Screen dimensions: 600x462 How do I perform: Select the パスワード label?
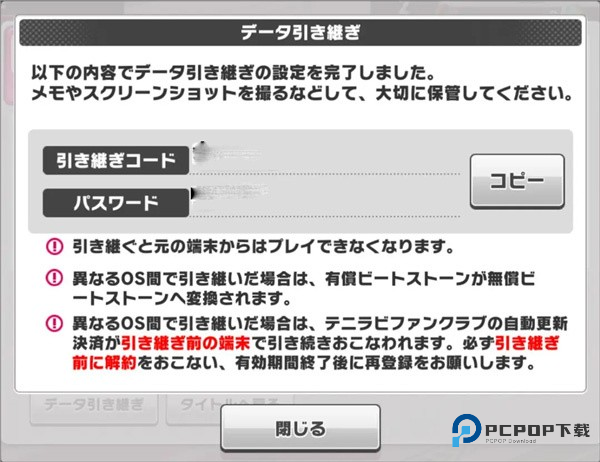click(x=116, y=203)
